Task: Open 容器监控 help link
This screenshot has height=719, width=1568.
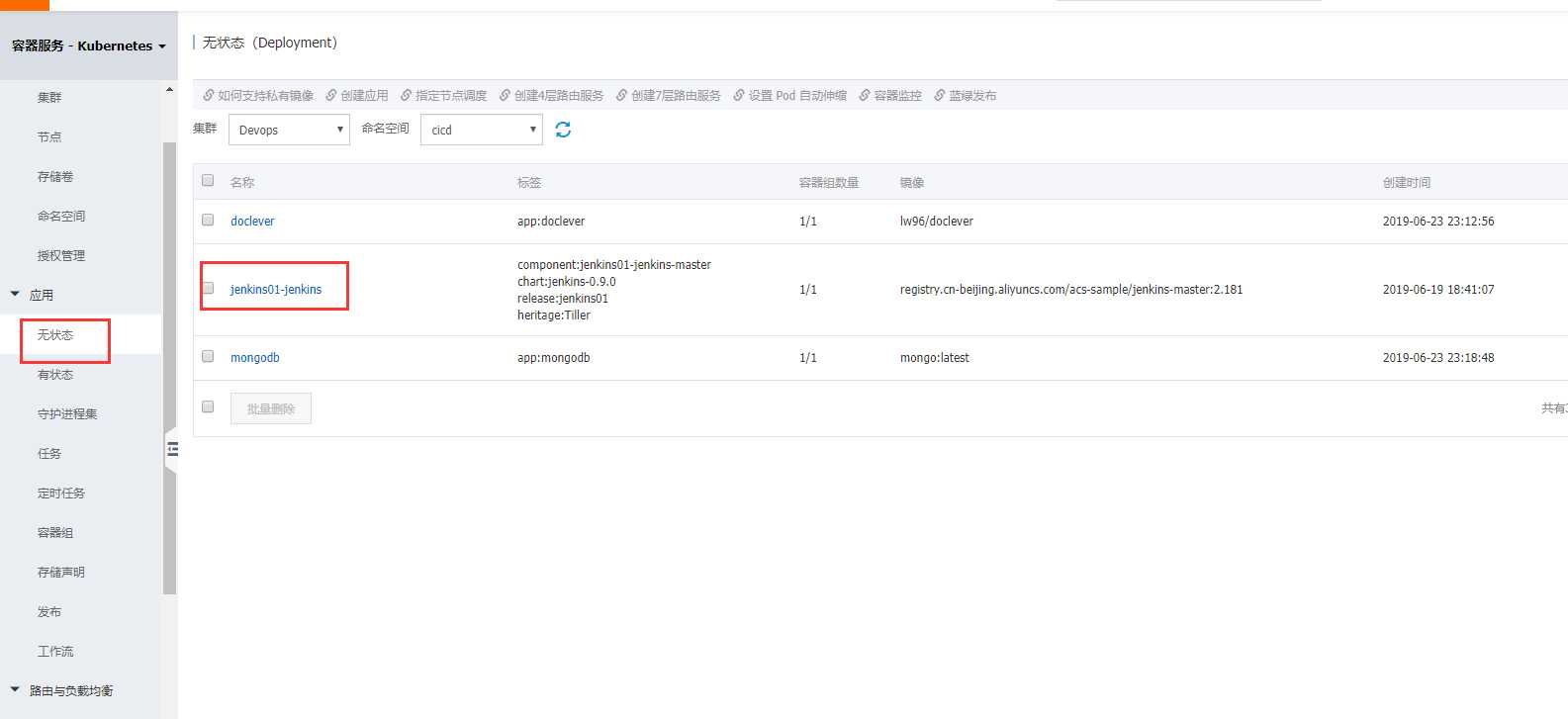Action: point(890,96)
